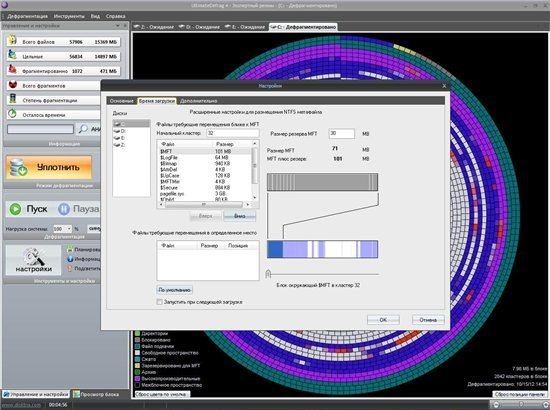
Task: Click the Уплотнить database icon
Action: [x=19, y=167]
